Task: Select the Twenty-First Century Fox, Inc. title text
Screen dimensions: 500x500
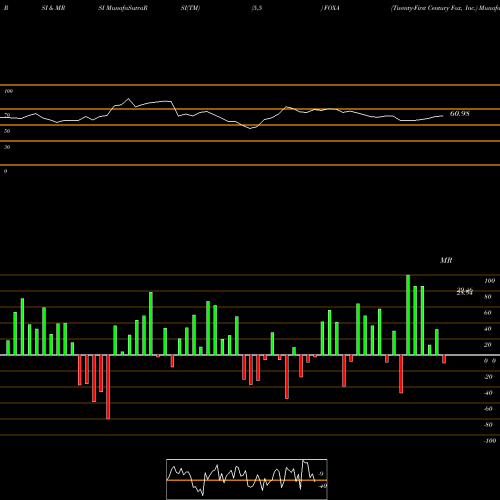Action: [x=434, y=8]
